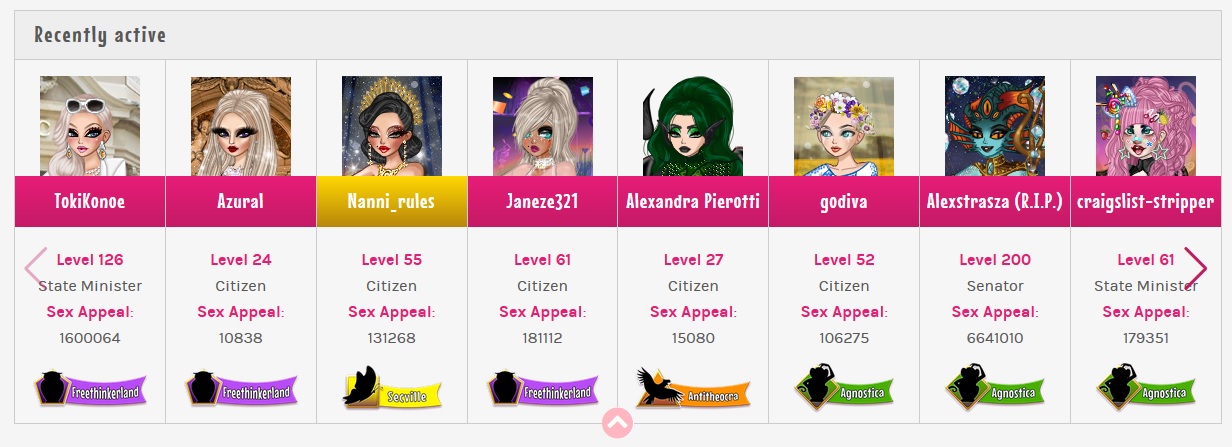
Task: Visit Alexandra Pierotti's profile name
Action: 693,201
